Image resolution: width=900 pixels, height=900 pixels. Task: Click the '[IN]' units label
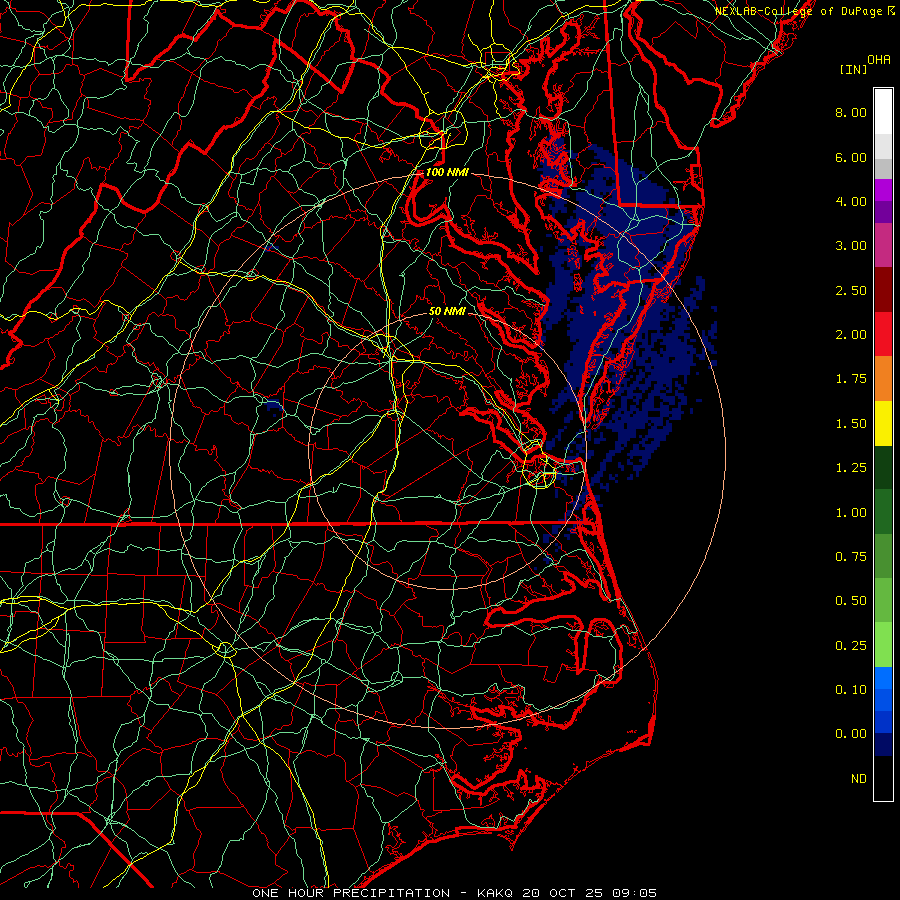tap(853, 69)
